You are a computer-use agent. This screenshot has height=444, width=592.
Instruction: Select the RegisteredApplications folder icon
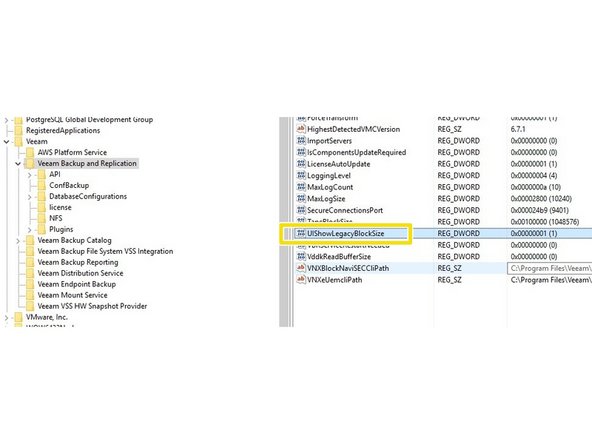tap(18, 131)
